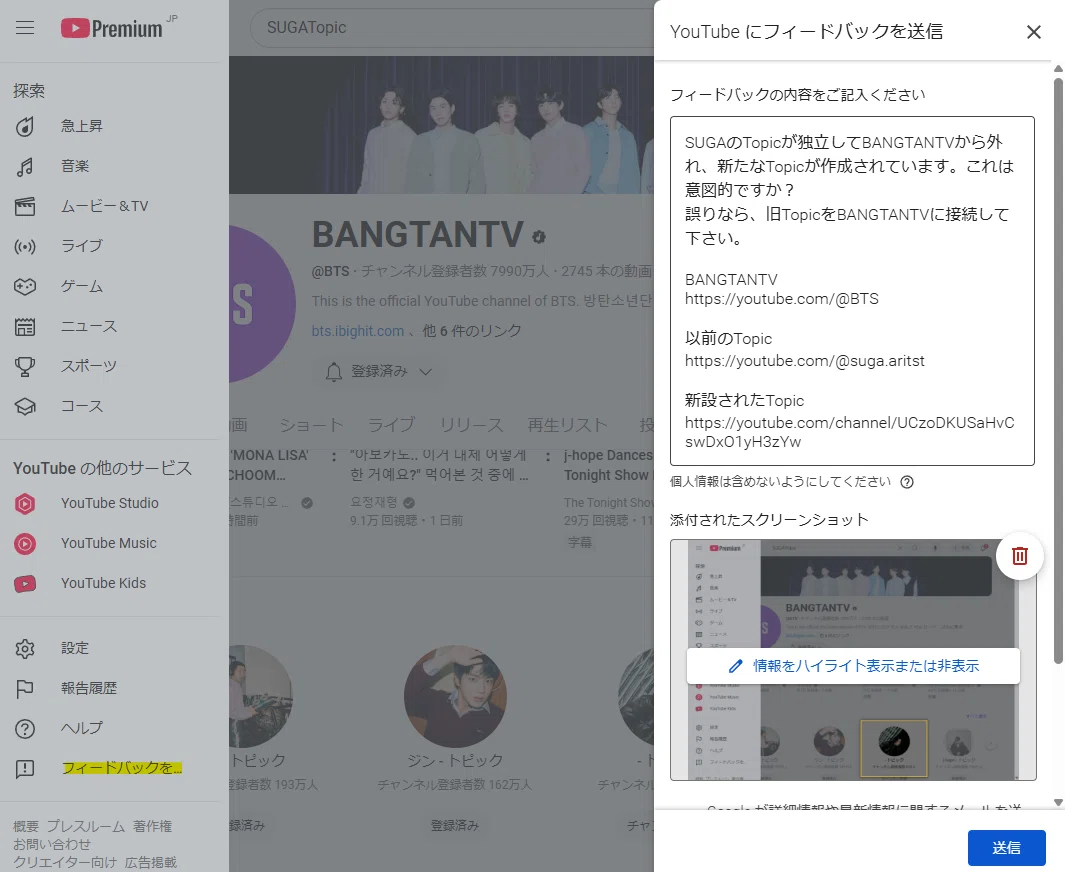This screenshot has height=872, width=1065.
Task: Open Music (音楽) note icon
Action: (25, 166)
